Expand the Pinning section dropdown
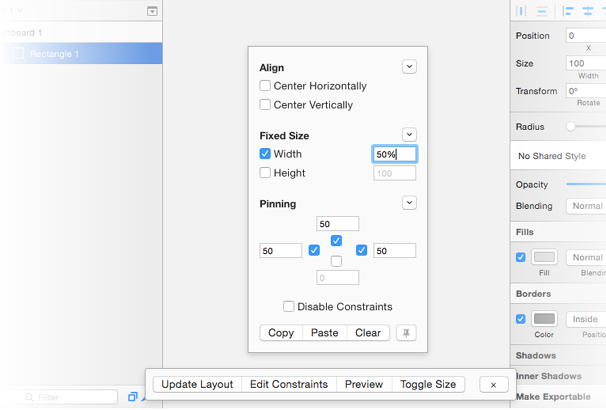606x410 pixels. coord(409,203)
